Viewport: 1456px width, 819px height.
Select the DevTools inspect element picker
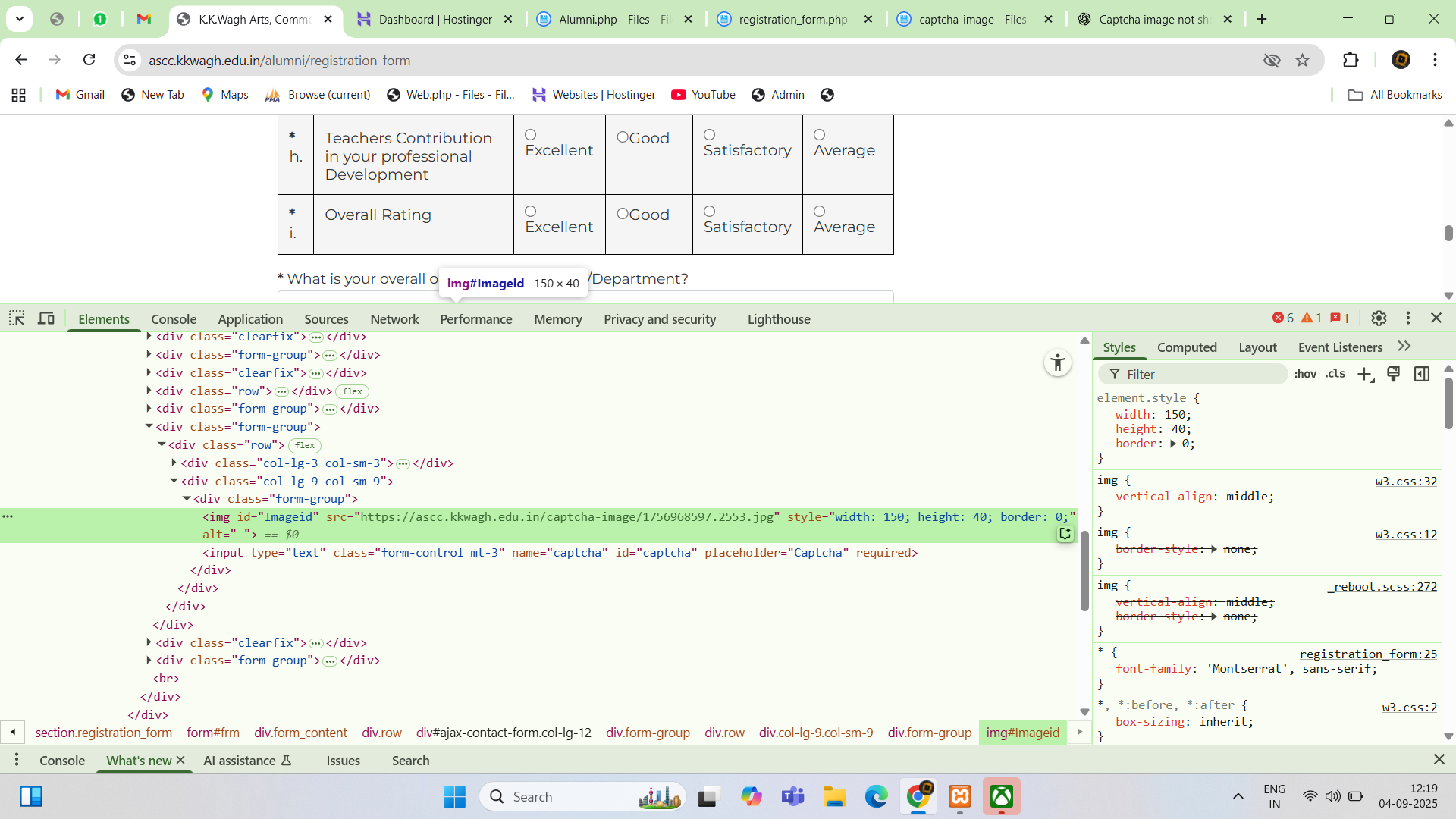pos(17,318)
